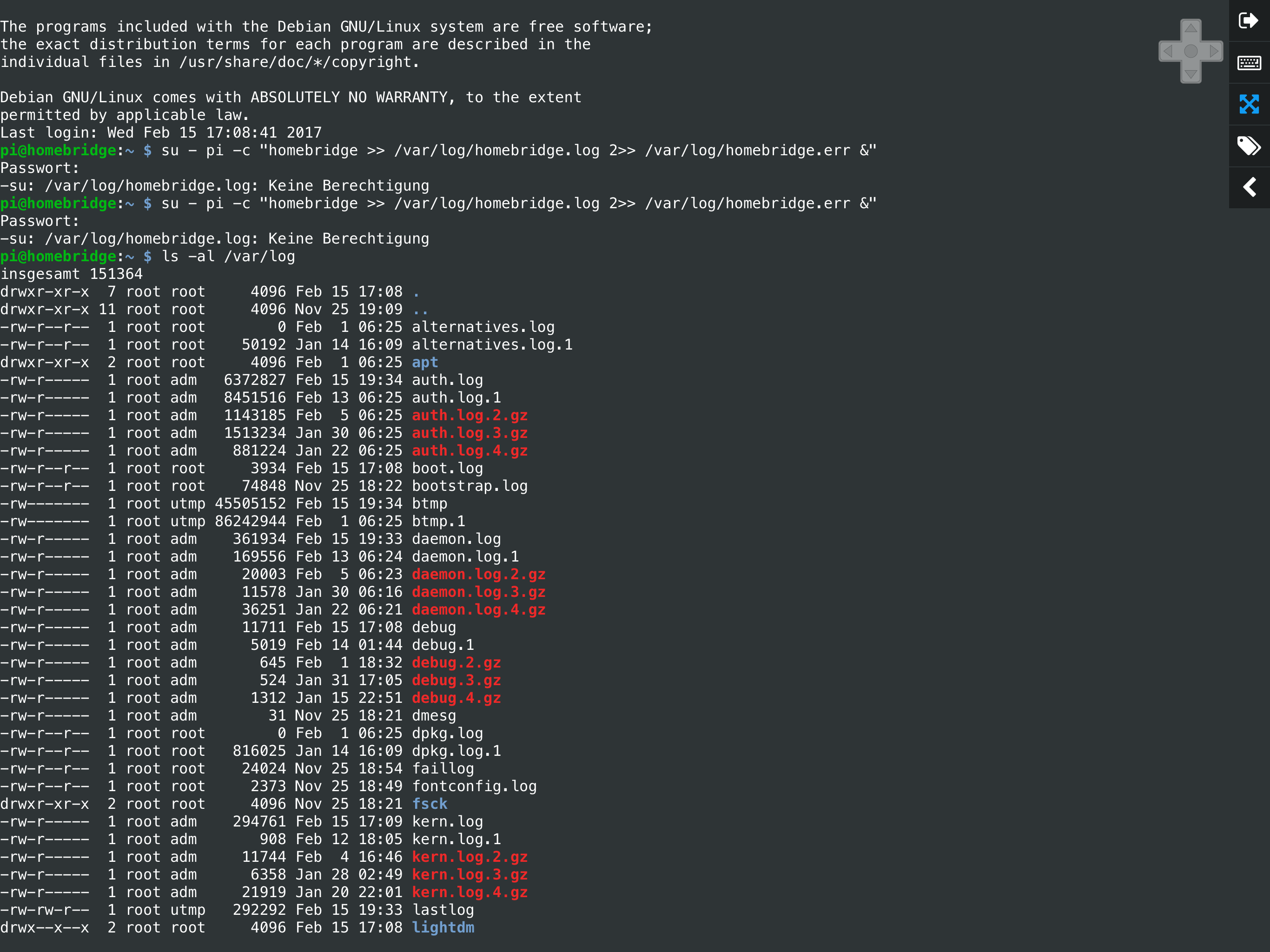Collapse the side toolbar with the chevron
Image resolution: width=1270 pixels, height=952 pixels.
1249,187
